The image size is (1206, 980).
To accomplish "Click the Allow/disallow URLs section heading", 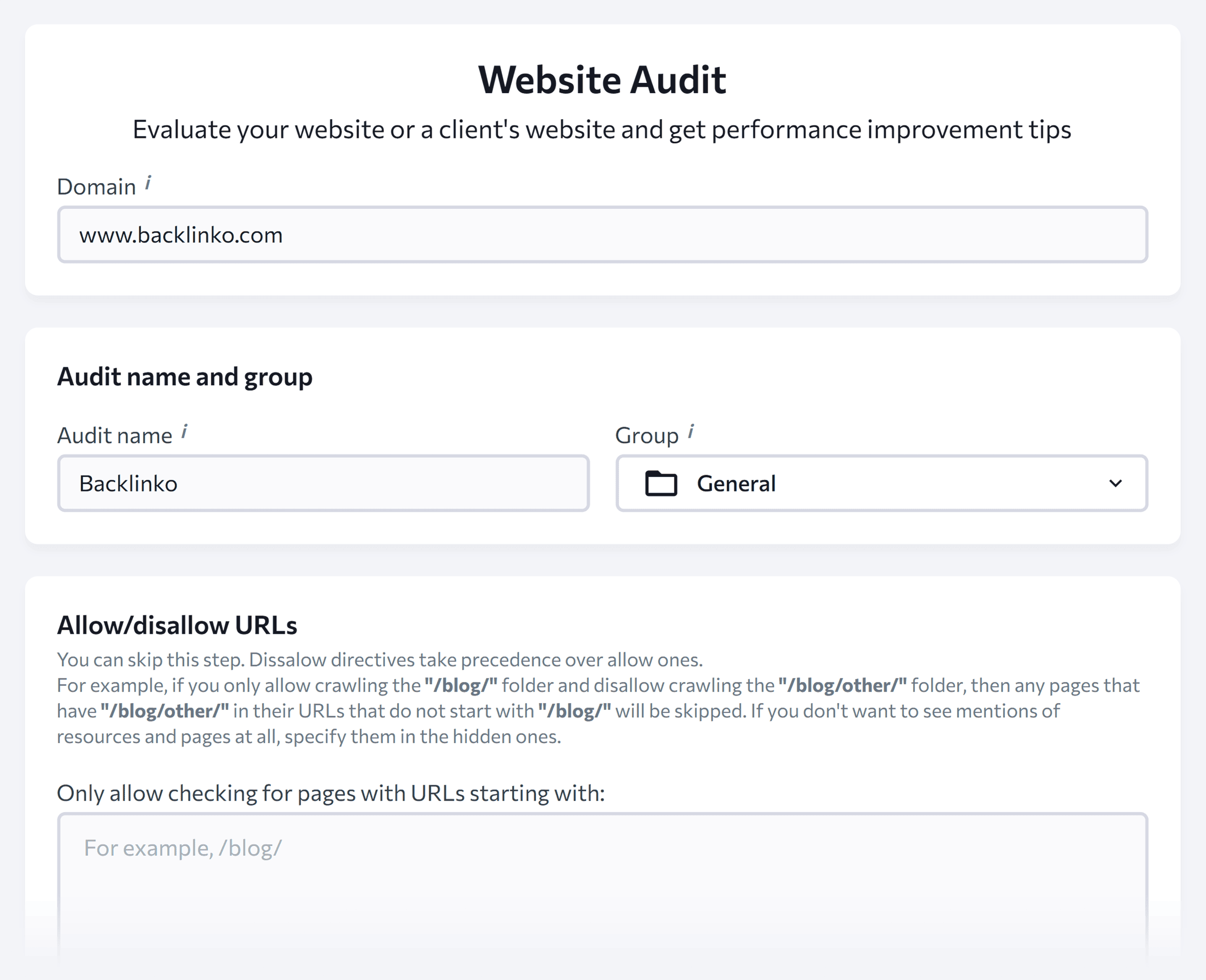I will pyautogui.click(x=177, y=625).
